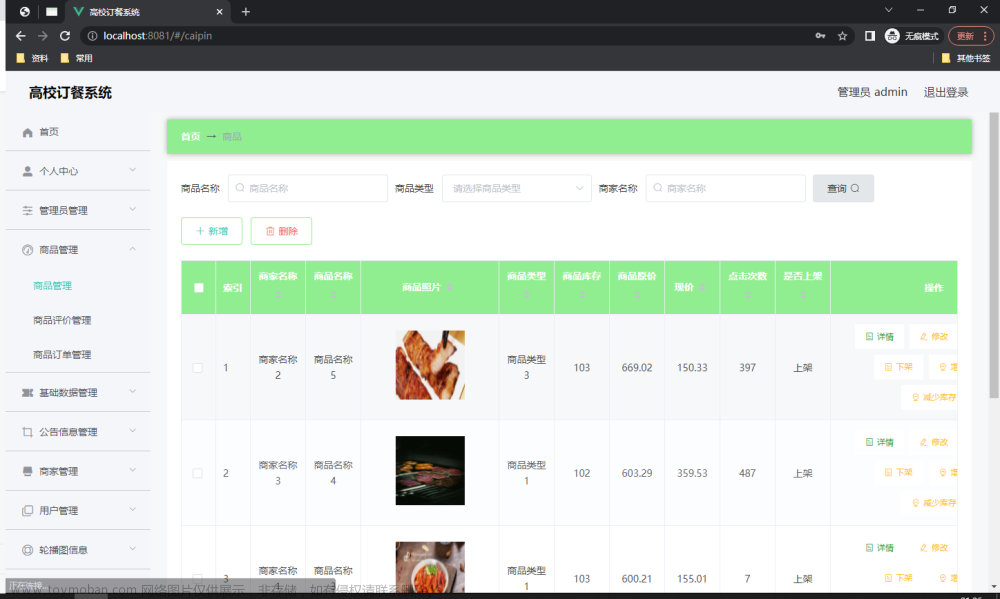Click the 基础数据管理 sidebar icon
The width and height of the screenshot is (1000, 599).
(x=27, y=393)
